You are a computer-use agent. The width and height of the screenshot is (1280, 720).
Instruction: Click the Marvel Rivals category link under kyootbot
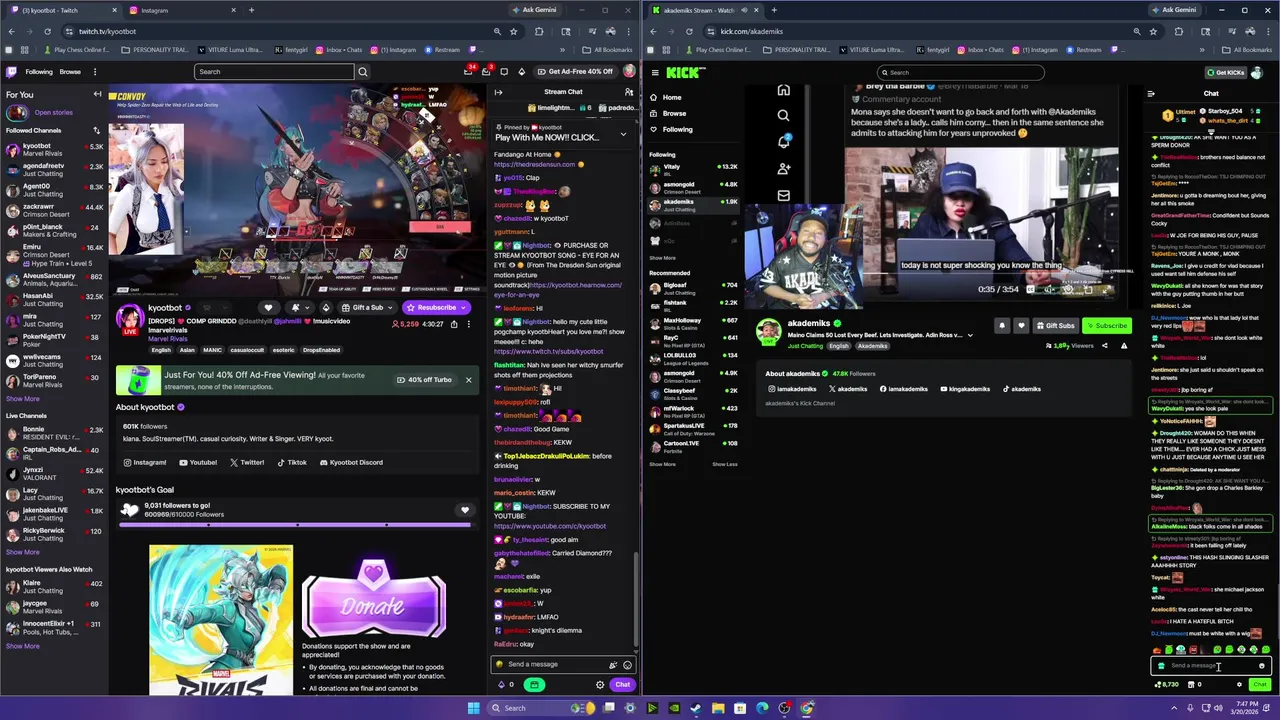click(x=168, y=339)
